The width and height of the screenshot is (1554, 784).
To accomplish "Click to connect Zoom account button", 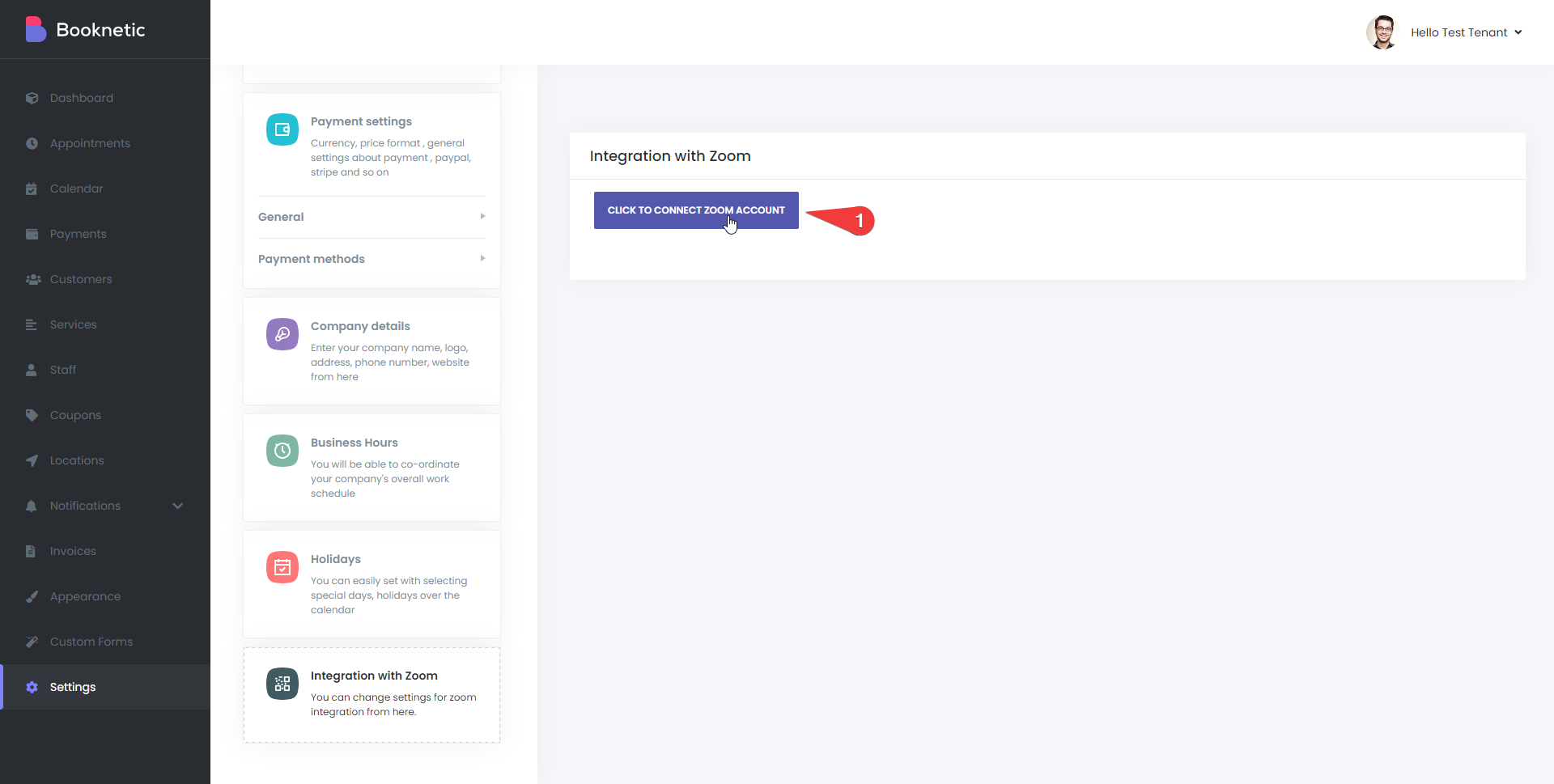I will point(696,210).
